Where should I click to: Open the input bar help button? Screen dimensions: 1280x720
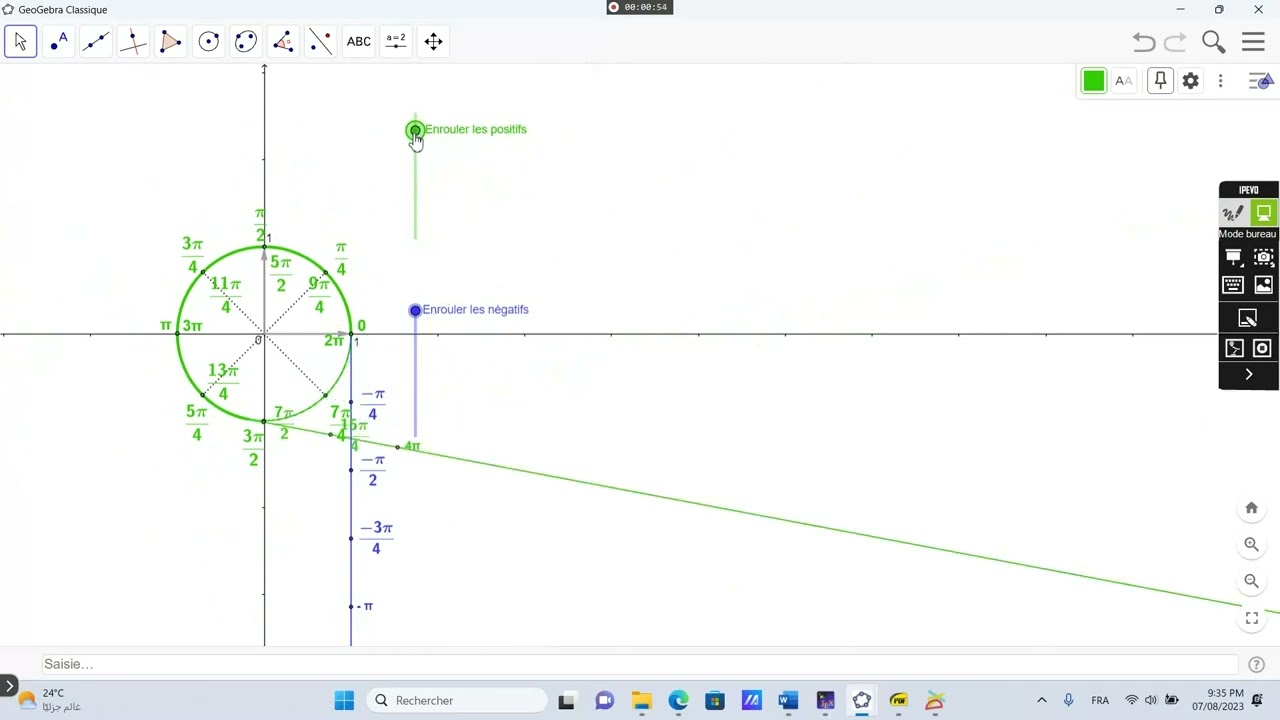[1257, 664]
